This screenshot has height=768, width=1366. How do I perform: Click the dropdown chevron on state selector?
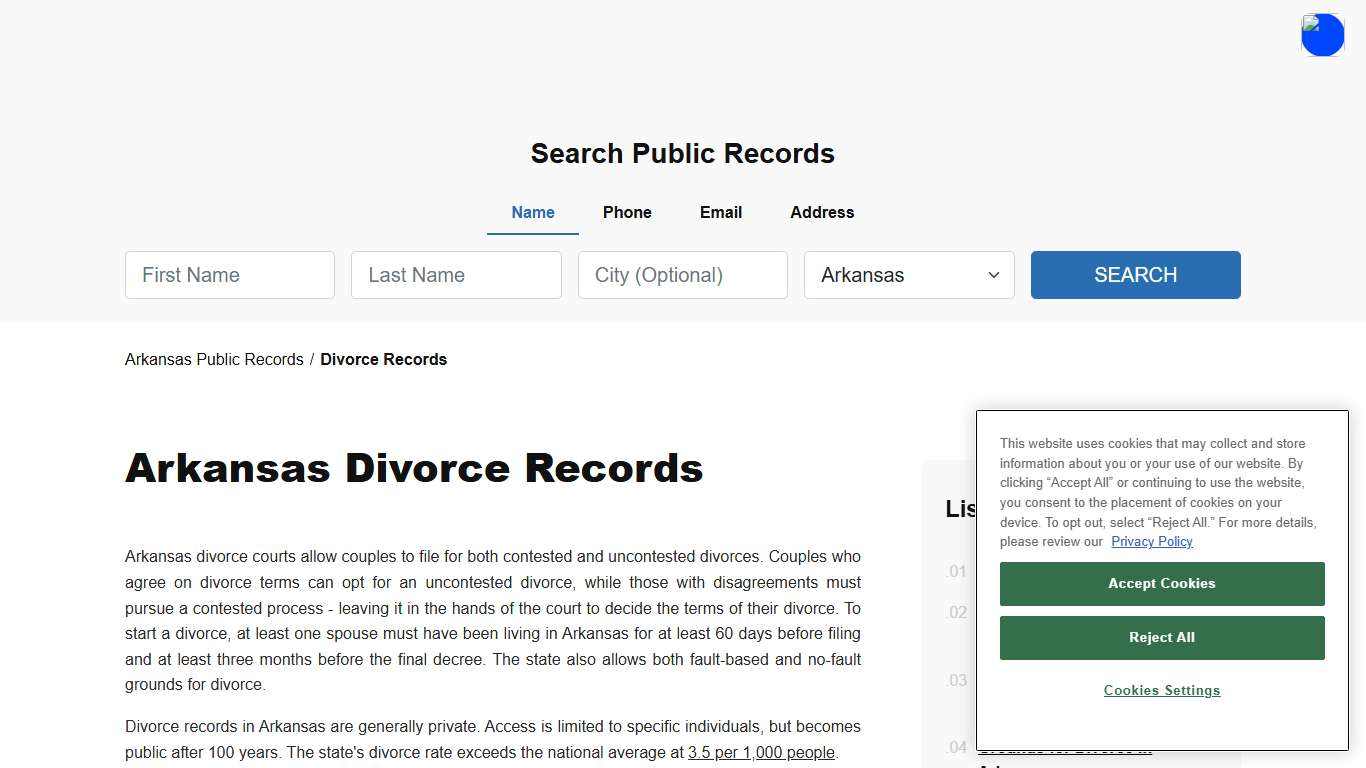tap(993, 275)
